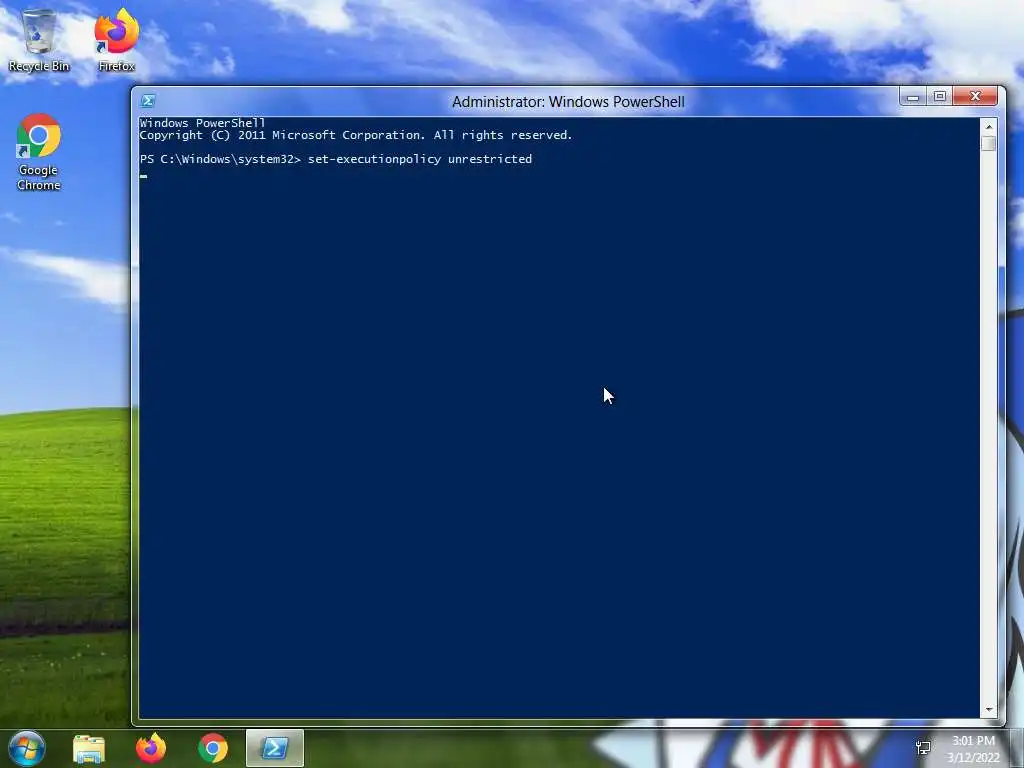
Task: Click the 'set-executionpolicy unrestricted' command text
Action: (x=420, y=159)
